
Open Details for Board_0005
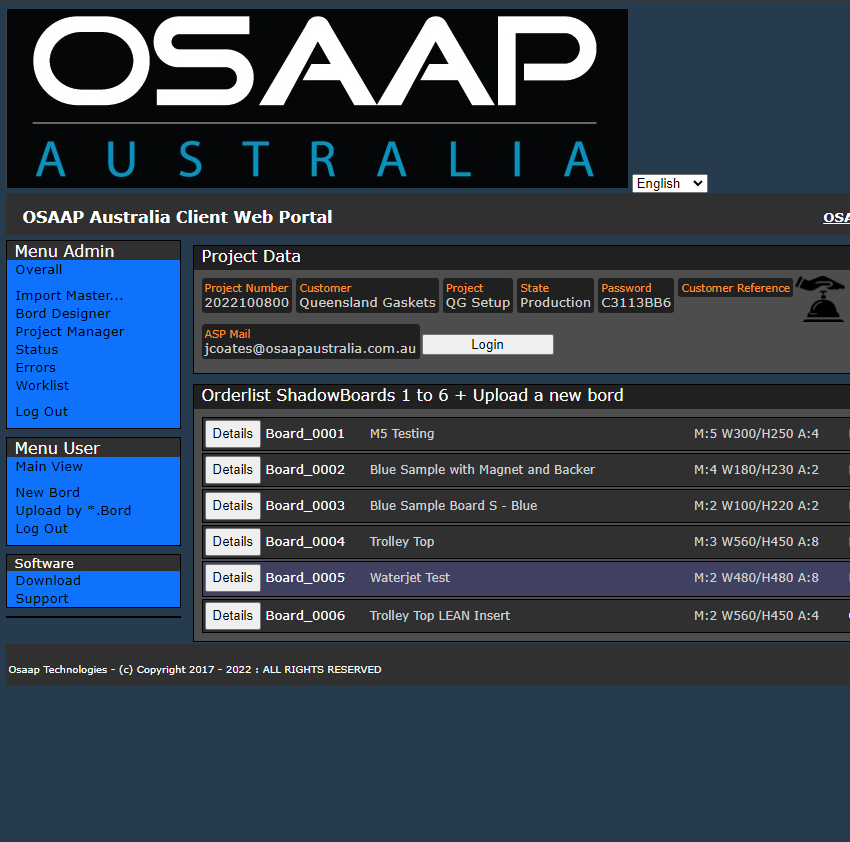(233, 577)
